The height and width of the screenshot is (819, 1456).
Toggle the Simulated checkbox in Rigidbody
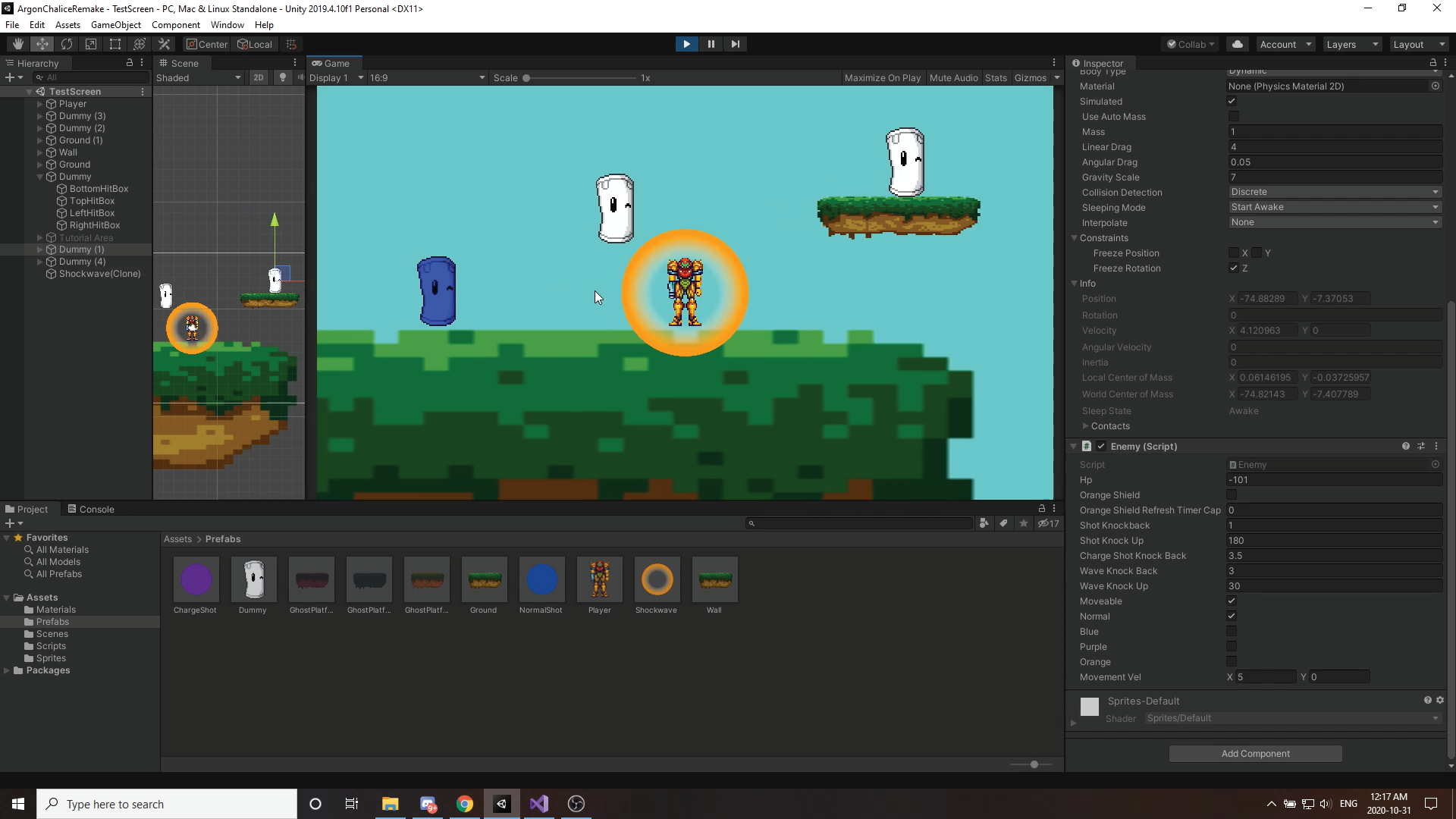pyautogui.click(x=1232, y=101)
